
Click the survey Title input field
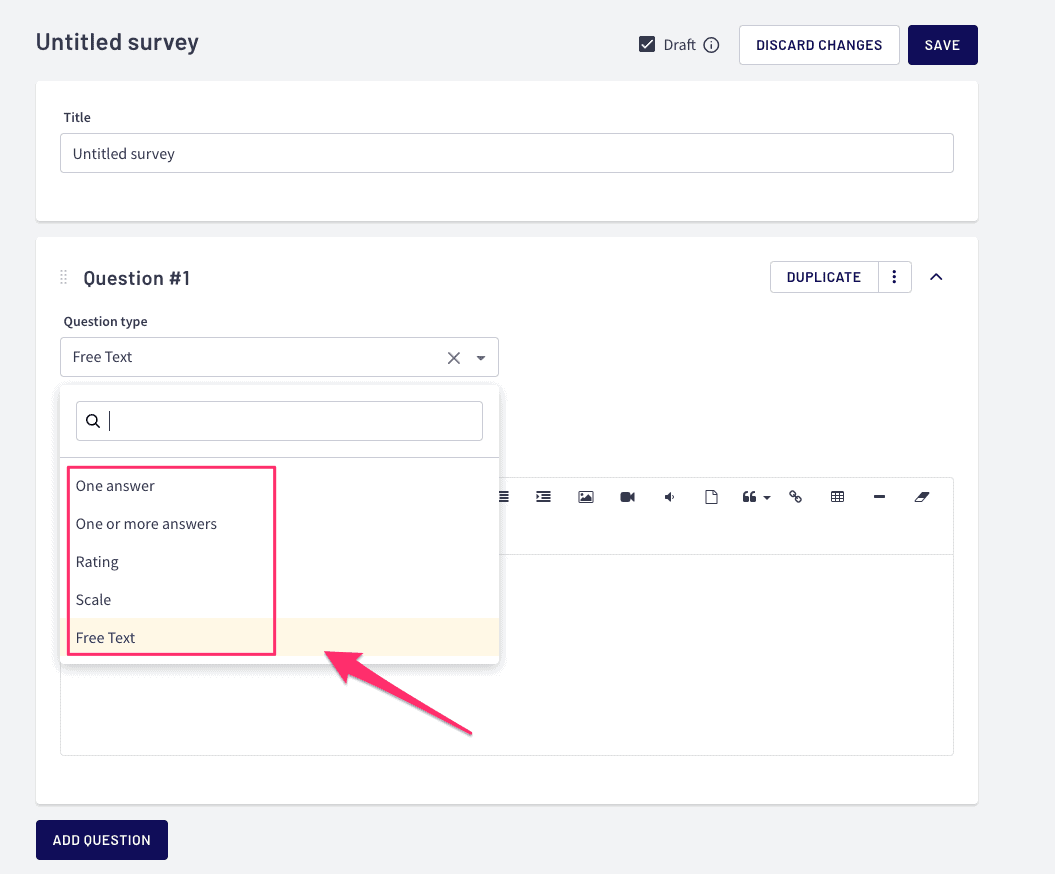pos(506,154)
